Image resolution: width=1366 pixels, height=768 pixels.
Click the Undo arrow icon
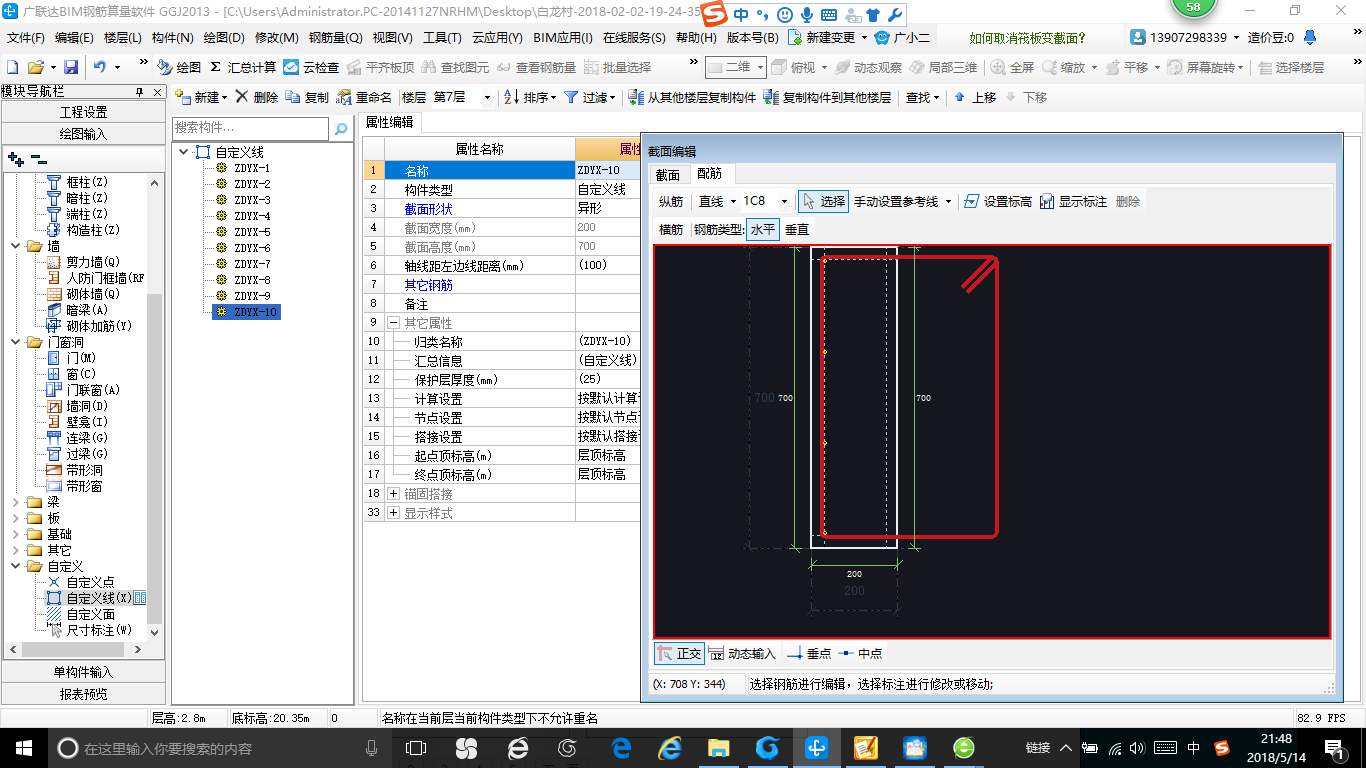point(100,67)
